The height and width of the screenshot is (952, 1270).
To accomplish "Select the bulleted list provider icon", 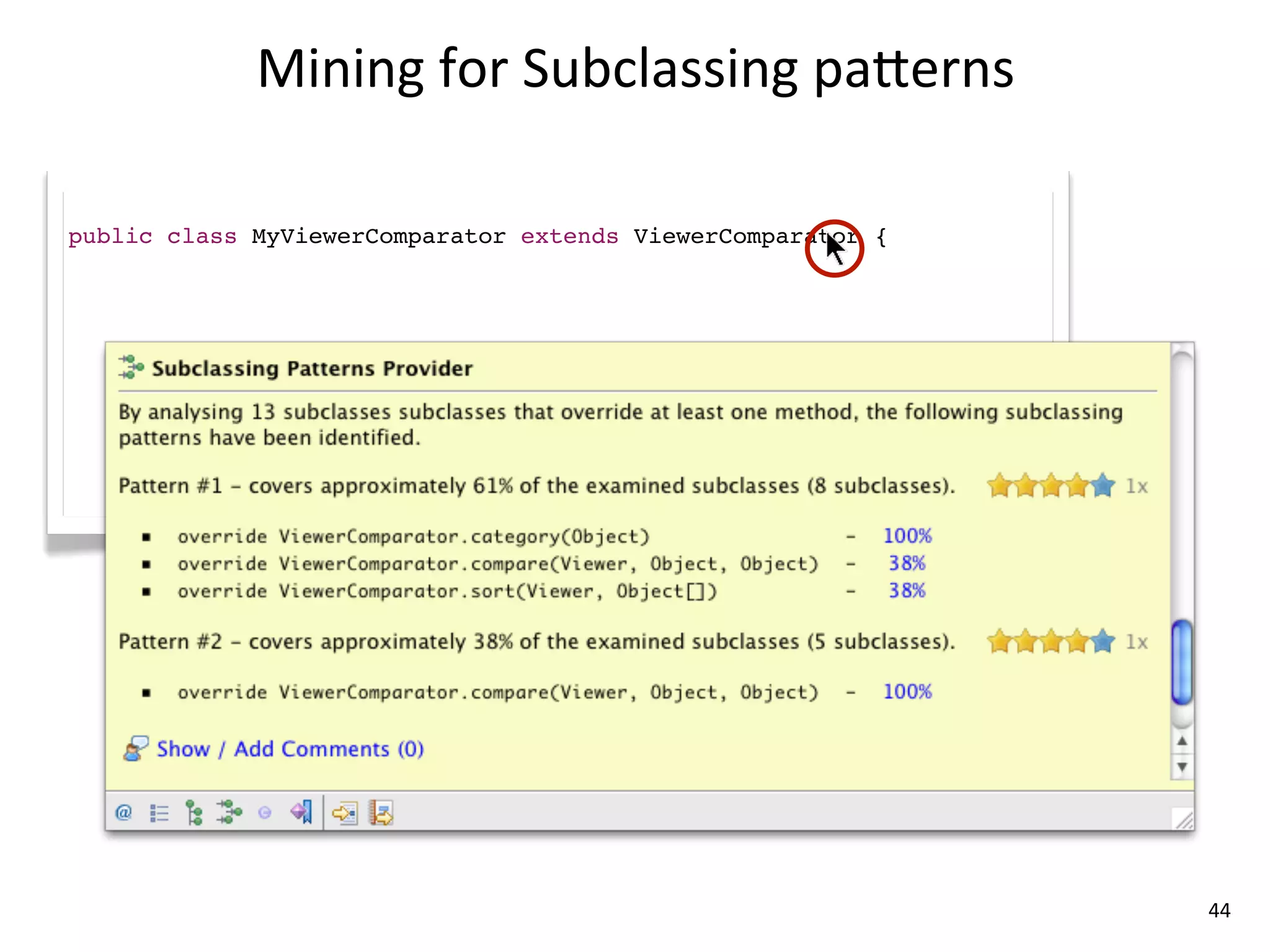I will (x=159, y=813).
